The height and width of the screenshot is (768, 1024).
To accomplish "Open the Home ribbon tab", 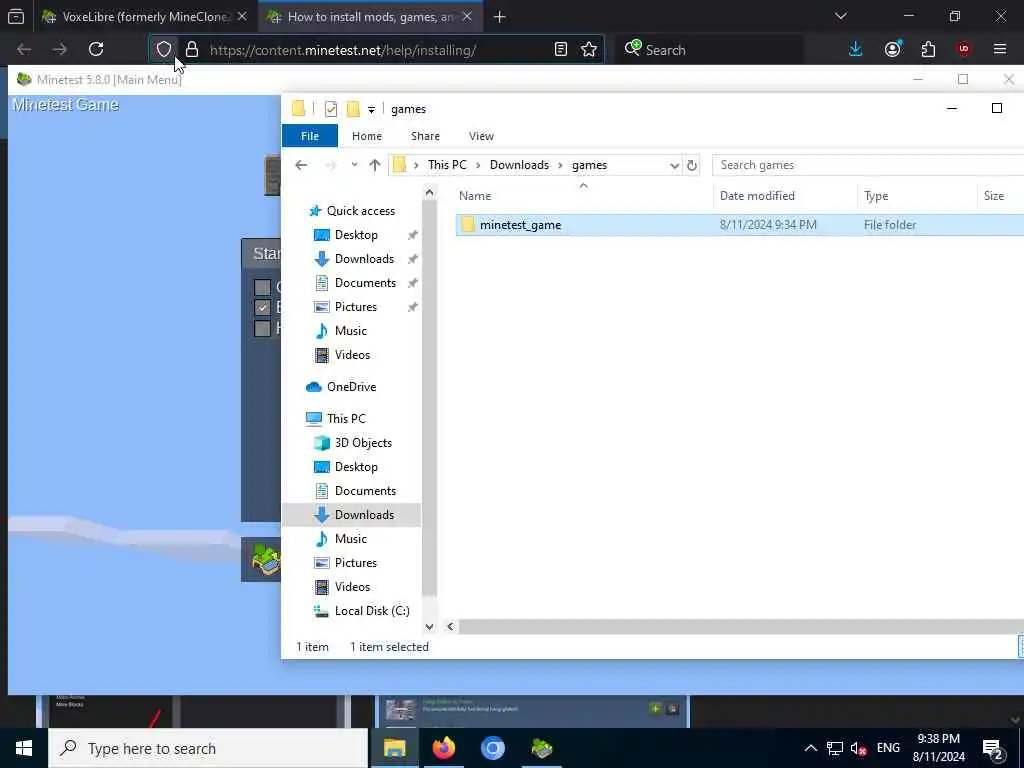I will [366, 136].
